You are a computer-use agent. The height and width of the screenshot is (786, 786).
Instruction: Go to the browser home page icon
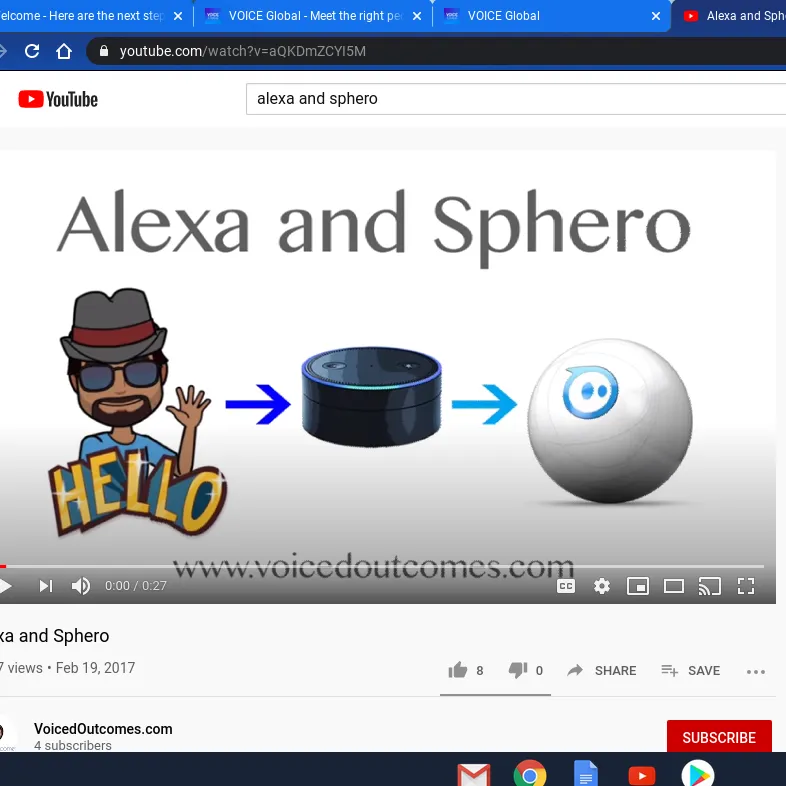coord(64,51)
